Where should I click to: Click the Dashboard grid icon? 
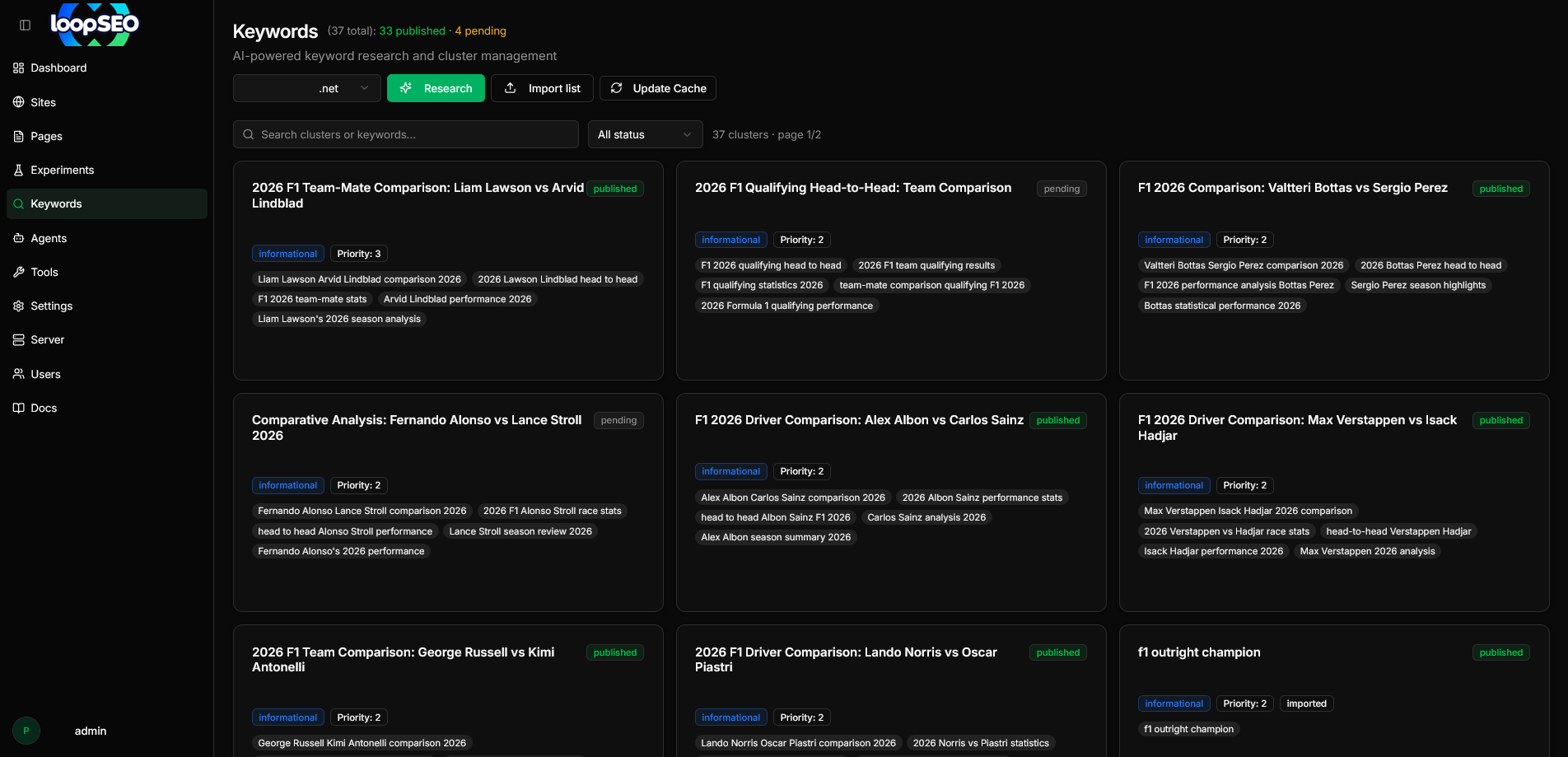pyautogui.click(x=19, y=68)
